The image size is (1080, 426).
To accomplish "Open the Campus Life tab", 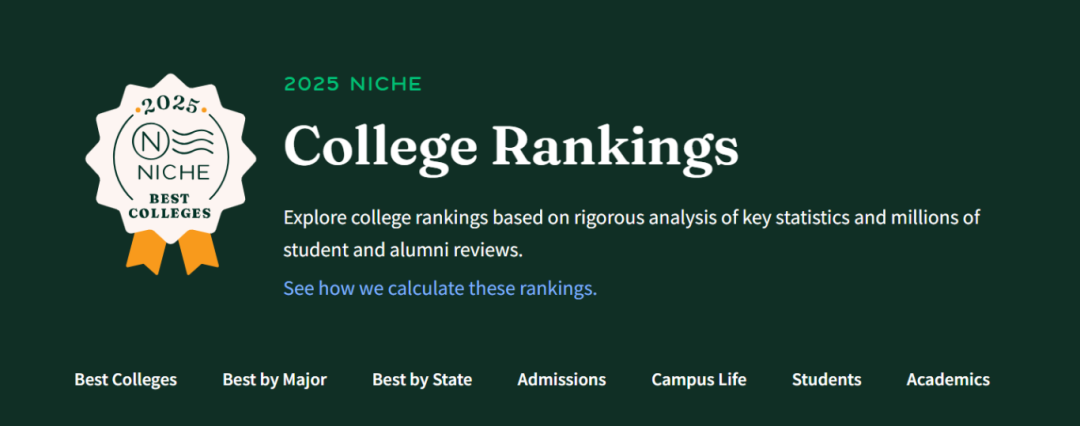I will click(698, 380).
